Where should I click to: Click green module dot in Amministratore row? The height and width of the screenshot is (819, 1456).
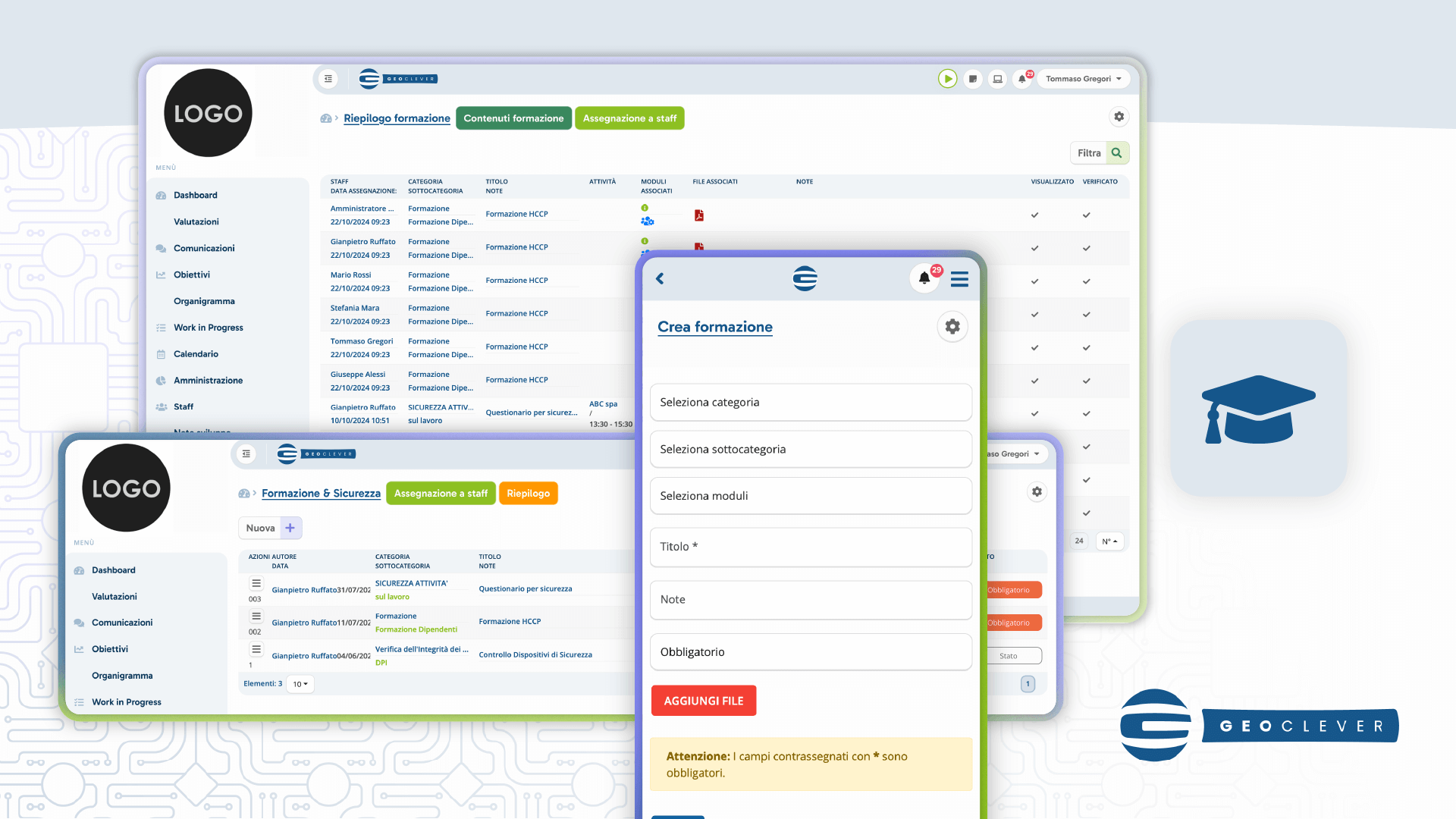pos(645,208)
